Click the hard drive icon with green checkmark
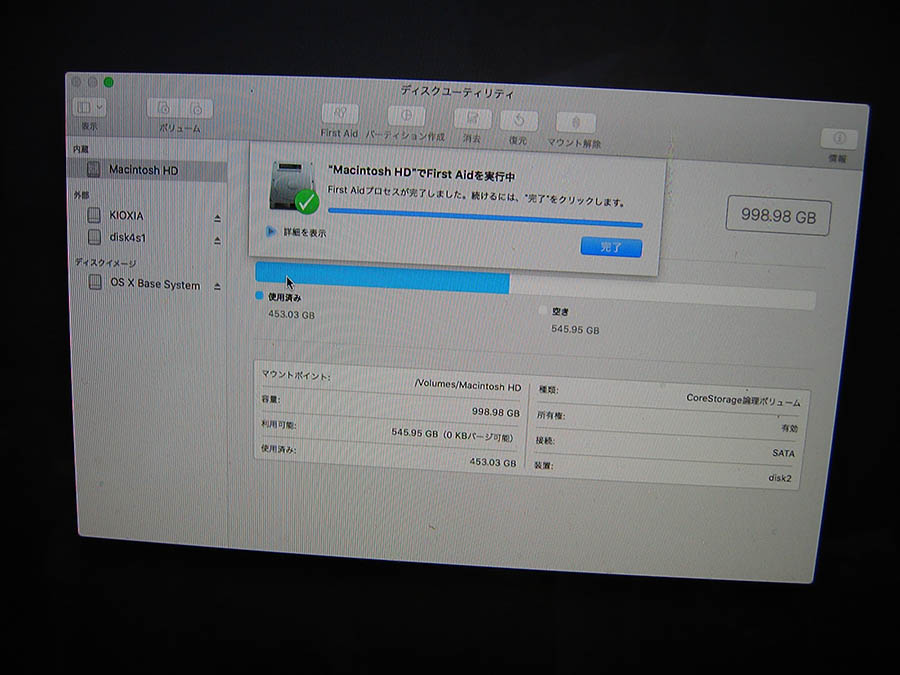The height and width of the screenshot is (675, 900). coord(293,188)
